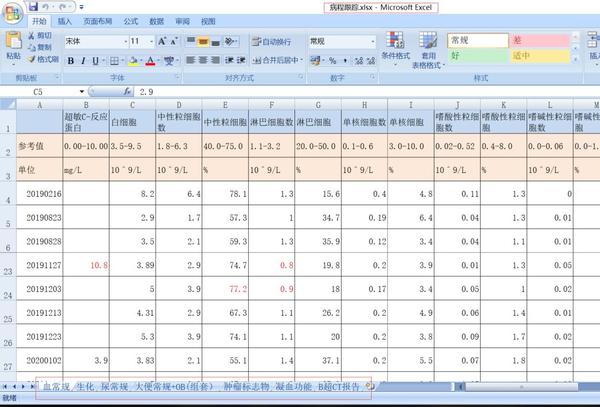
Task: Decrease the cell indent
Action: tap(229, 60)
